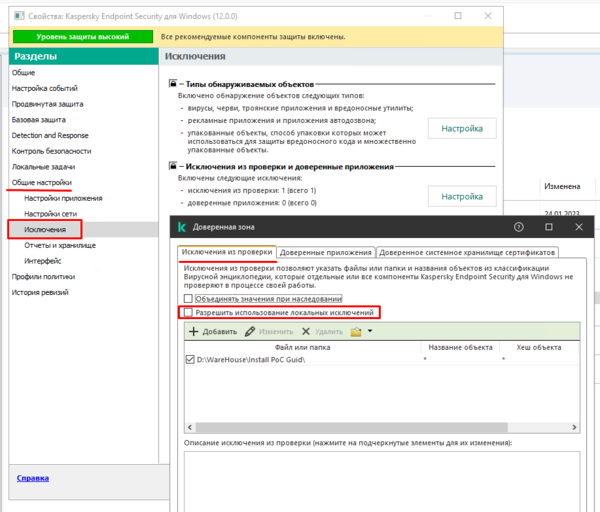Select Отчеты и хранилище in sidebar
The width and height of the screenshot is (600, 512).
click(60, 245)
